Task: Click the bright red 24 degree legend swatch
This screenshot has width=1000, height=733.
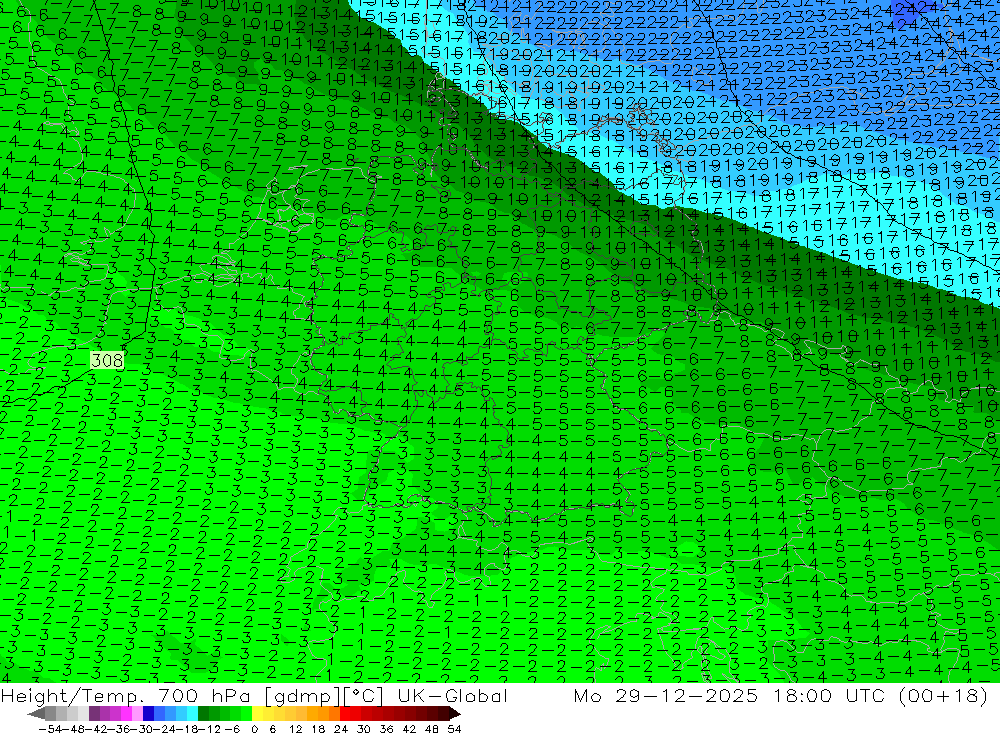Action: click(345, 714)
